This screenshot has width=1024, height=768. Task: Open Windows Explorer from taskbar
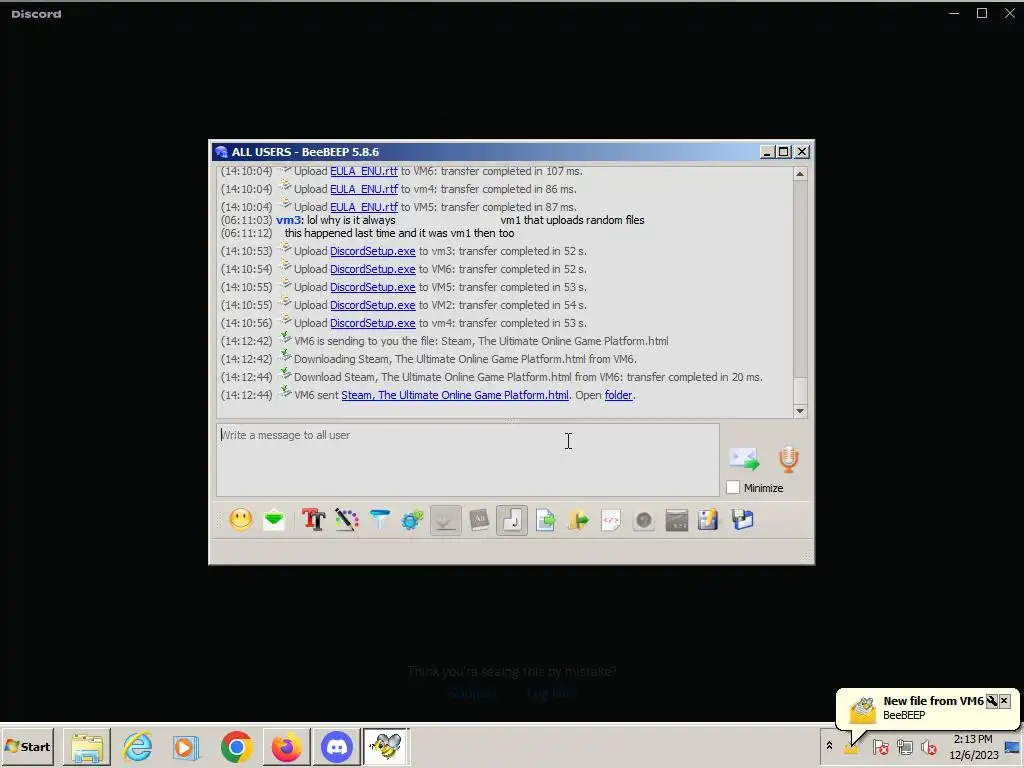click(87, 746)
